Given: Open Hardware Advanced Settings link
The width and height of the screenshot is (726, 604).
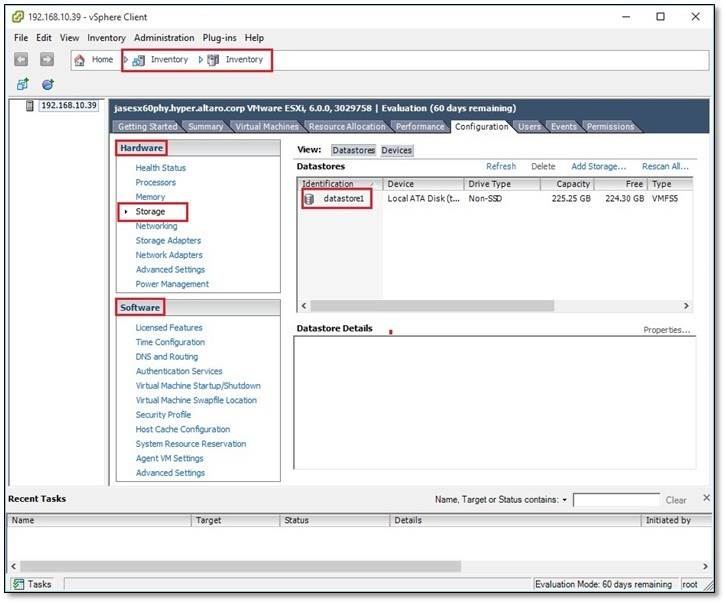Looking at the screenshot, I should (x=170, y=269).
